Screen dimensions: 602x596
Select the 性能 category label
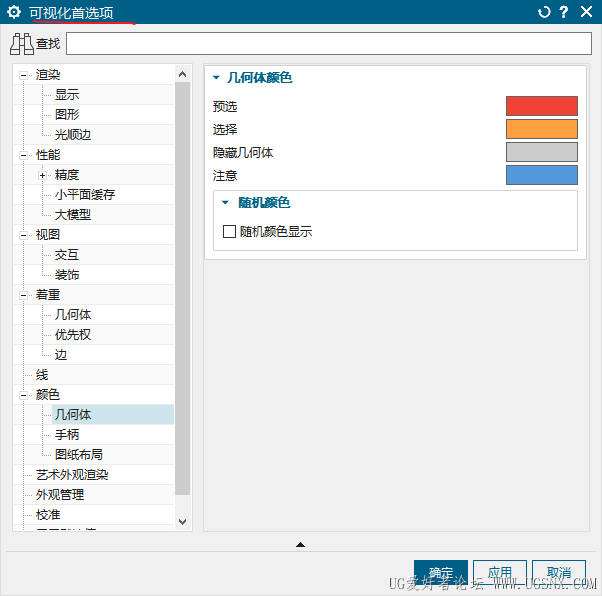point(48,155)
